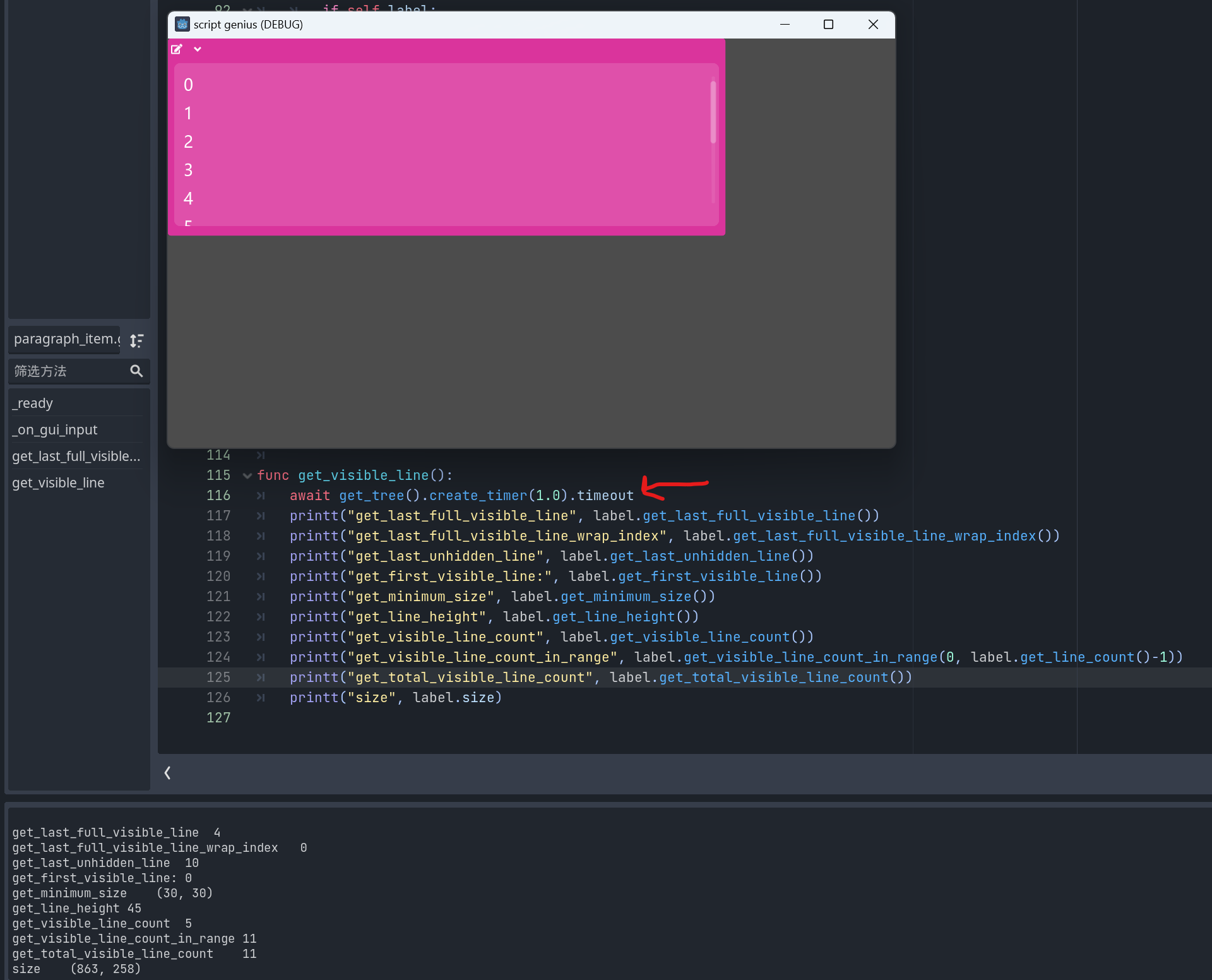
Task: Minimize the script genius debug window
Action: [x=785, y=25]
